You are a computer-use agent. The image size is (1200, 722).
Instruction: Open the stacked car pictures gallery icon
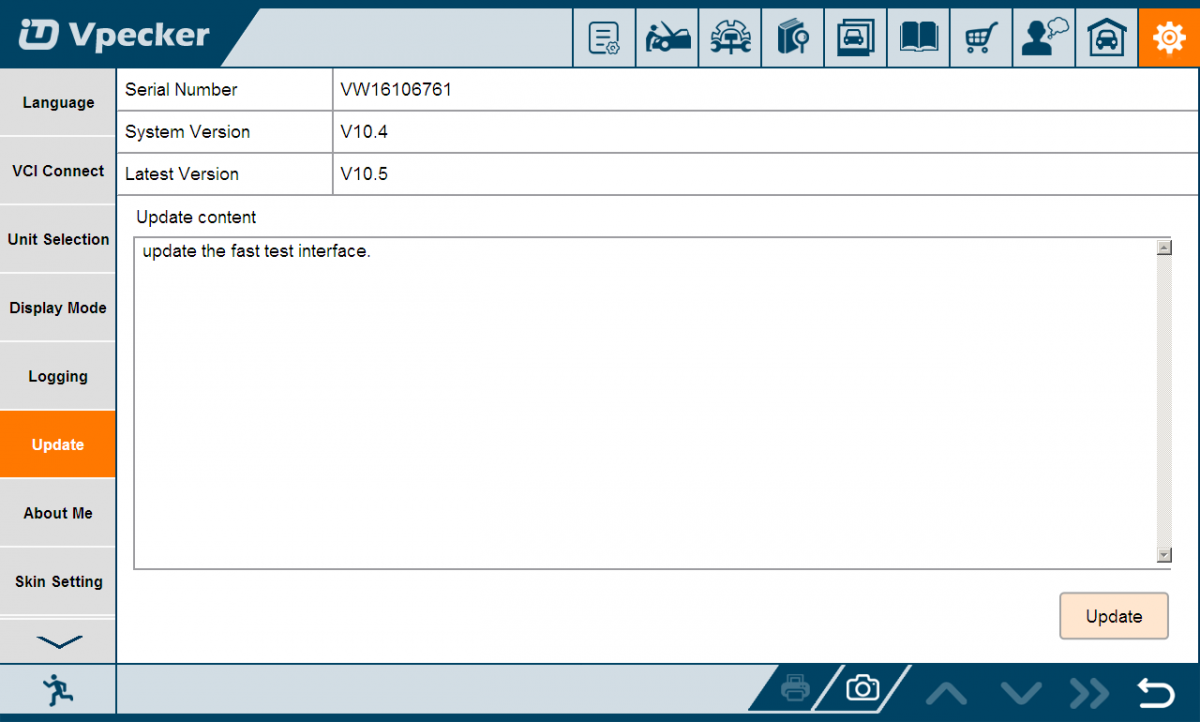pyautogui.click(x=856, y=38)
